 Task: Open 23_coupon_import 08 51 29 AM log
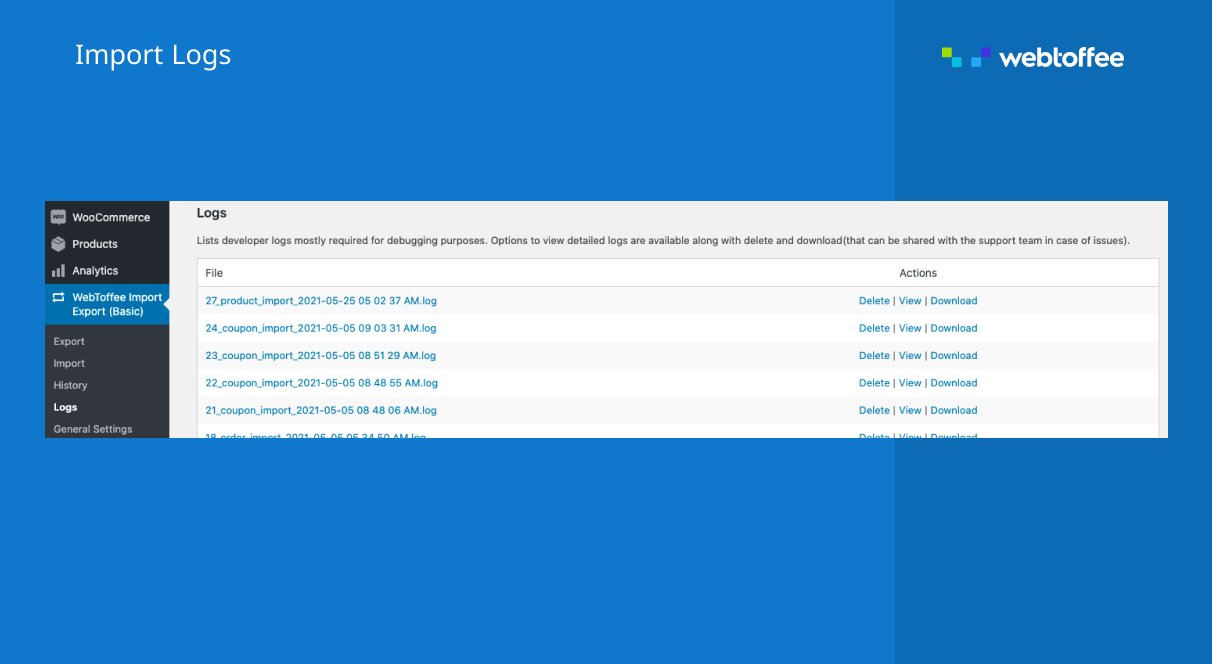pyautogui.click(x=321, y=356)
